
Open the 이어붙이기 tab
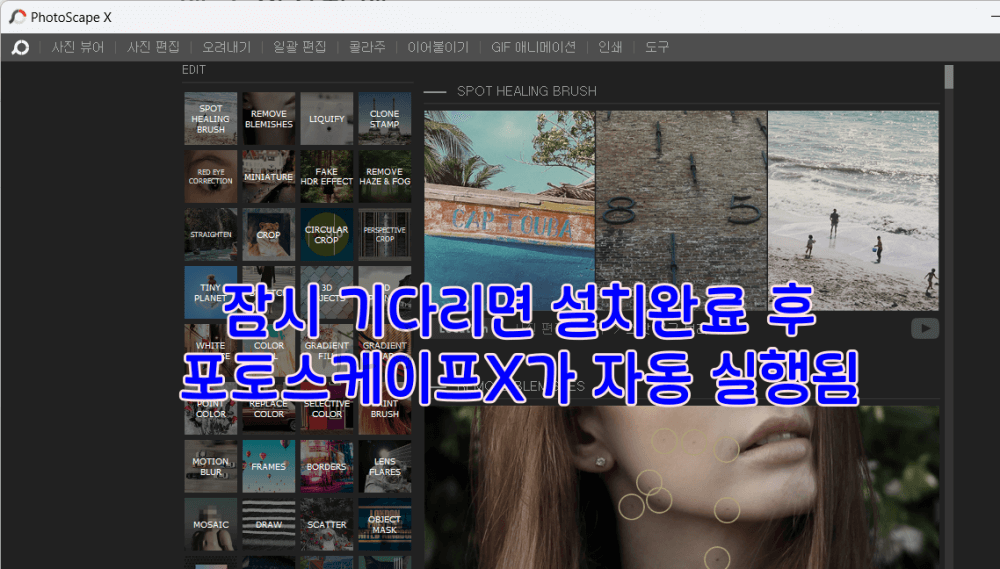coord(438,47)
